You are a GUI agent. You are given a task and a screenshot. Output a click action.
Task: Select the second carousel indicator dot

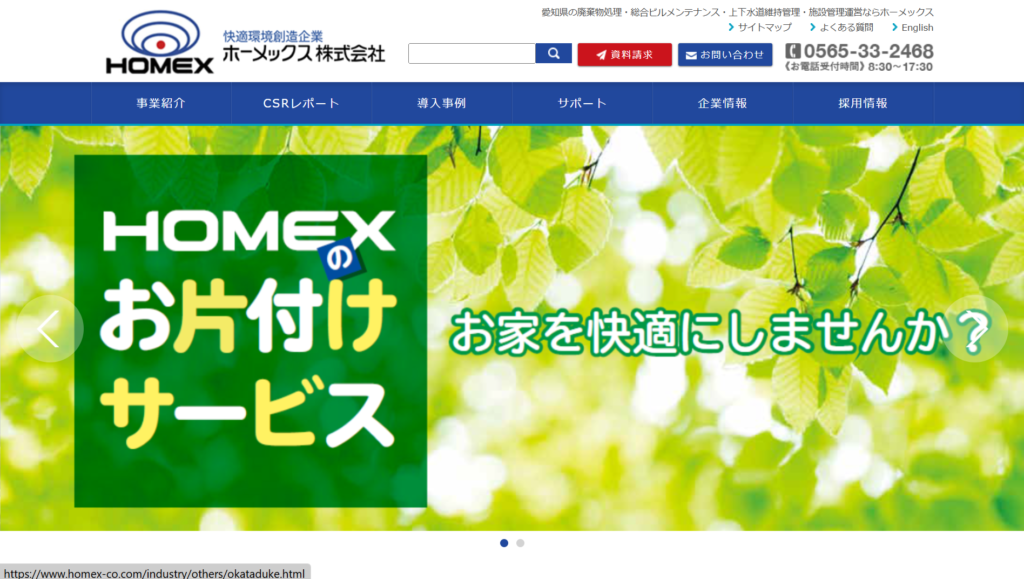520,543
